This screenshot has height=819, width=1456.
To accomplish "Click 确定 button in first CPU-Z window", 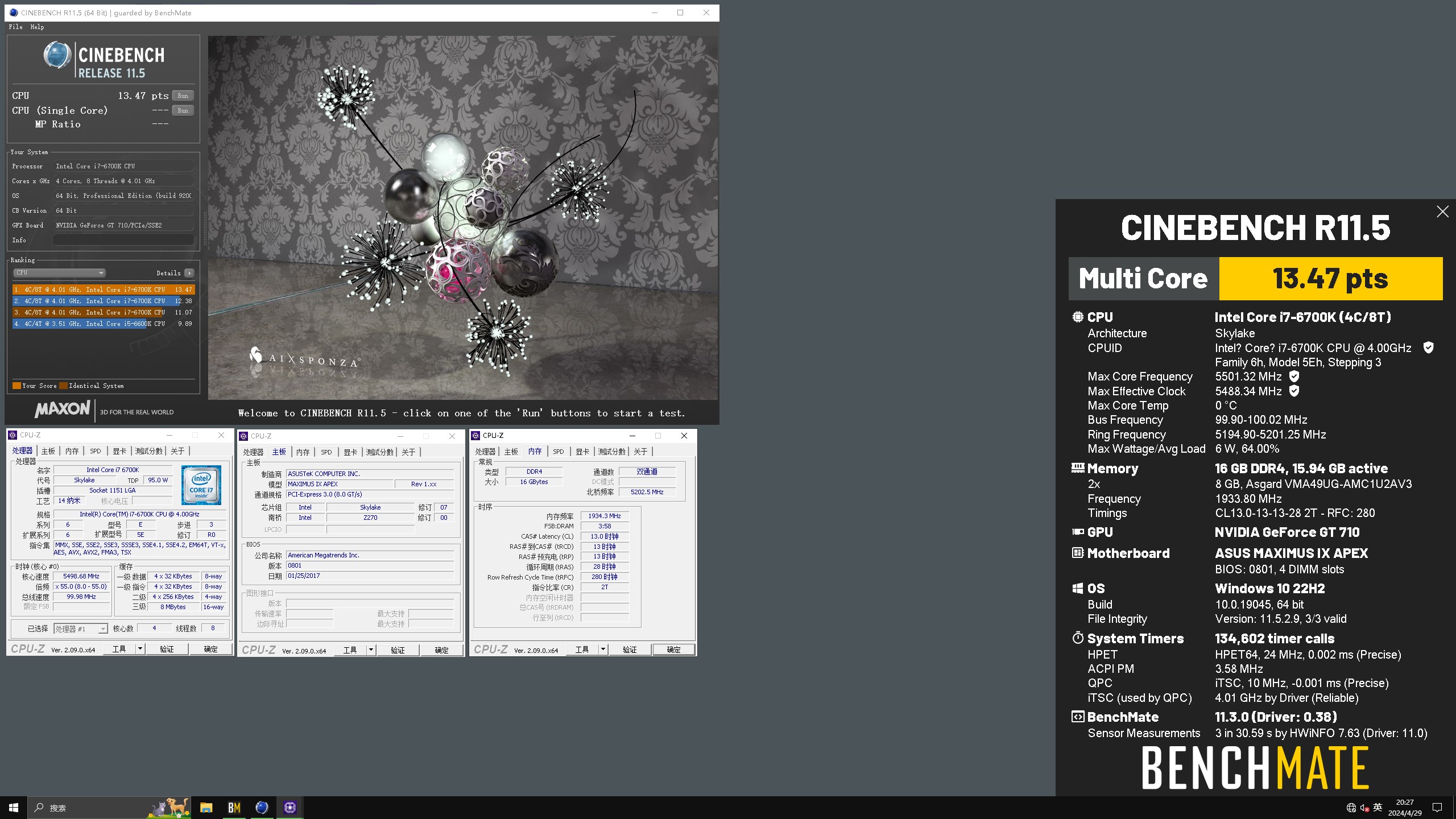I will [211, 649].
